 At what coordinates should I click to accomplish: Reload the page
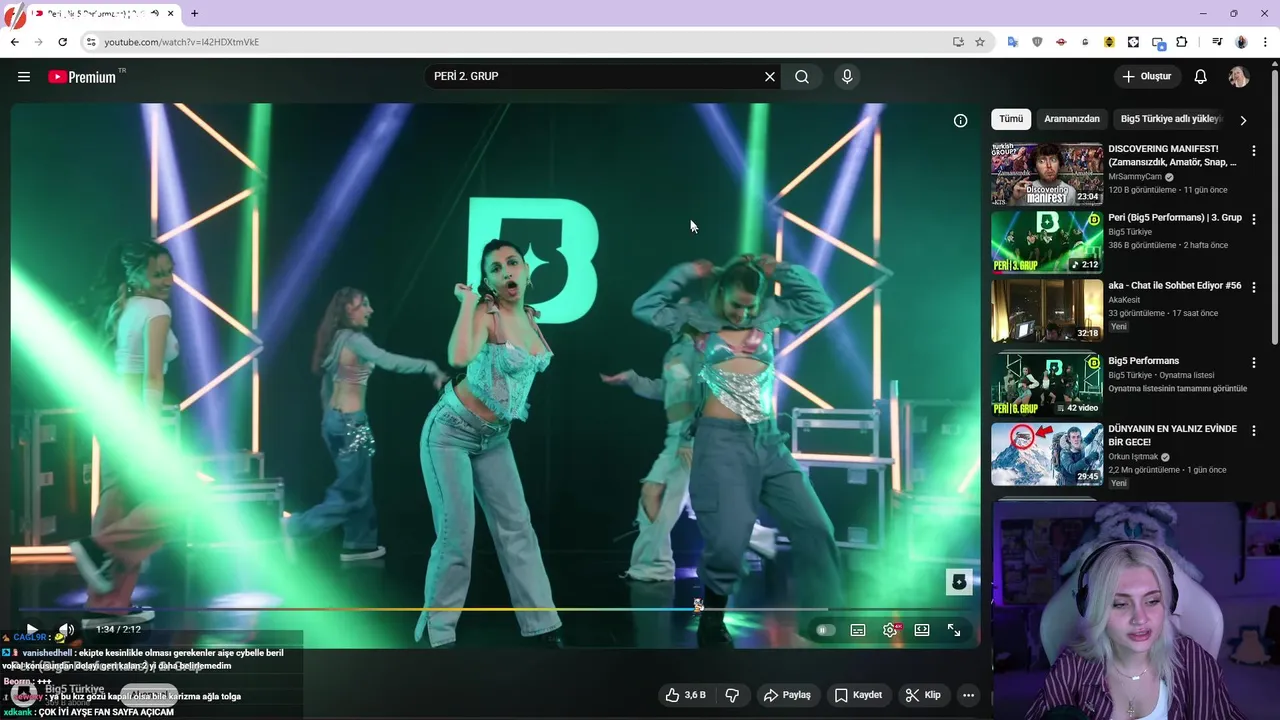click(62, 42)
